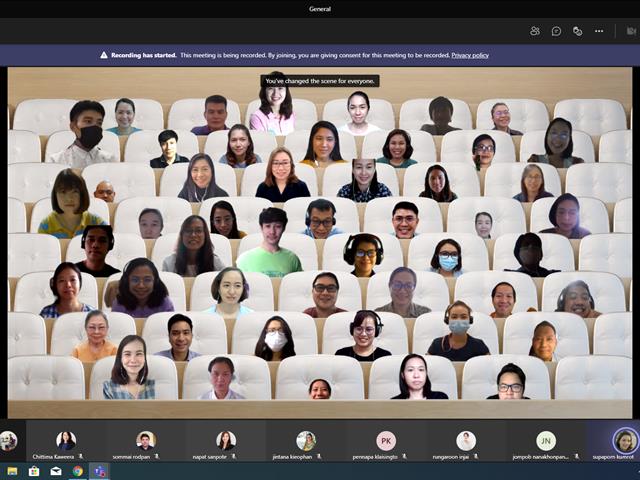Open Google Chrome from taskbar
The height and width of the screenshot is (480, 640).
(78, 471)
